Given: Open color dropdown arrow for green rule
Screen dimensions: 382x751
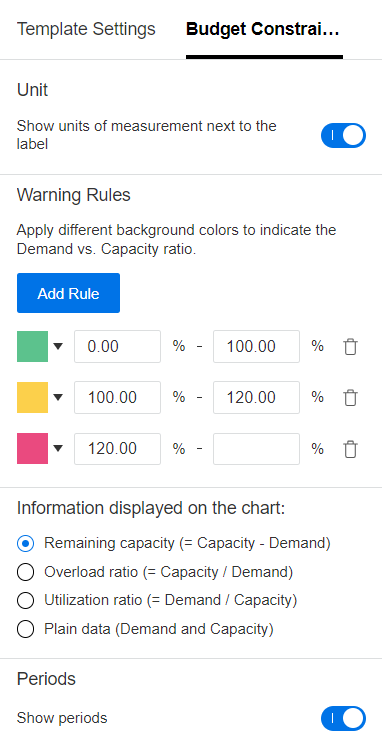Looking at the screenshot, I should 58,346.
